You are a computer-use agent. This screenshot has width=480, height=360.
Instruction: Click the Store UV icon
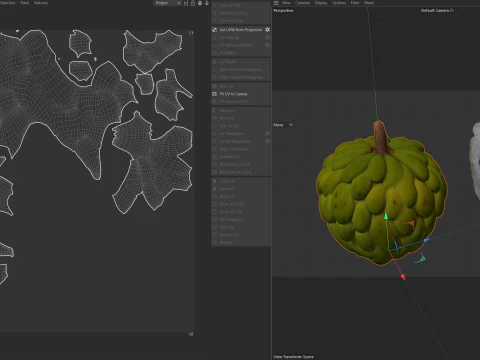(215, 227)
